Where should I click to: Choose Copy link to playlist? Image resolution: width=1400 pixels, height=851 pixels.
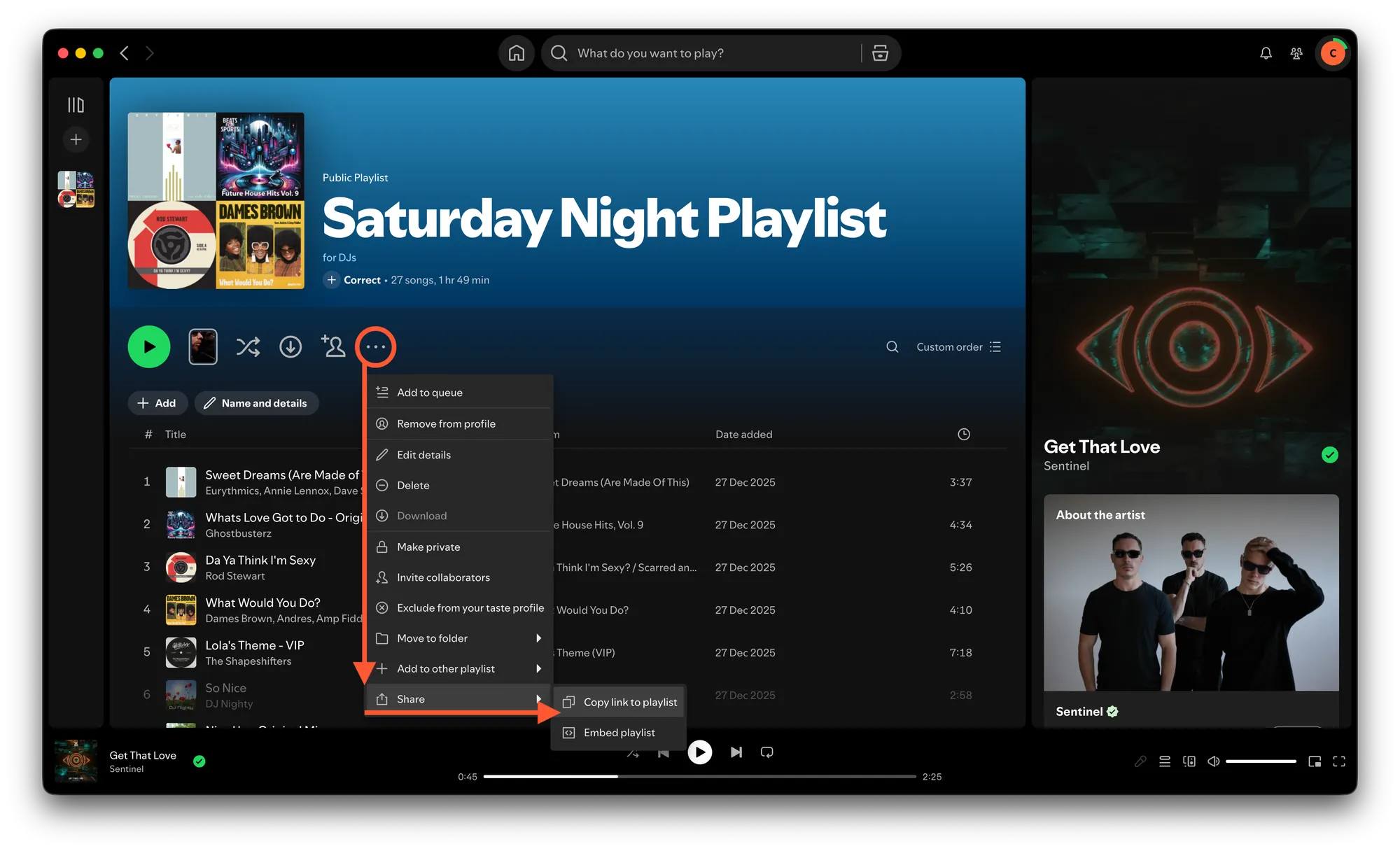(x=619, y=702)
